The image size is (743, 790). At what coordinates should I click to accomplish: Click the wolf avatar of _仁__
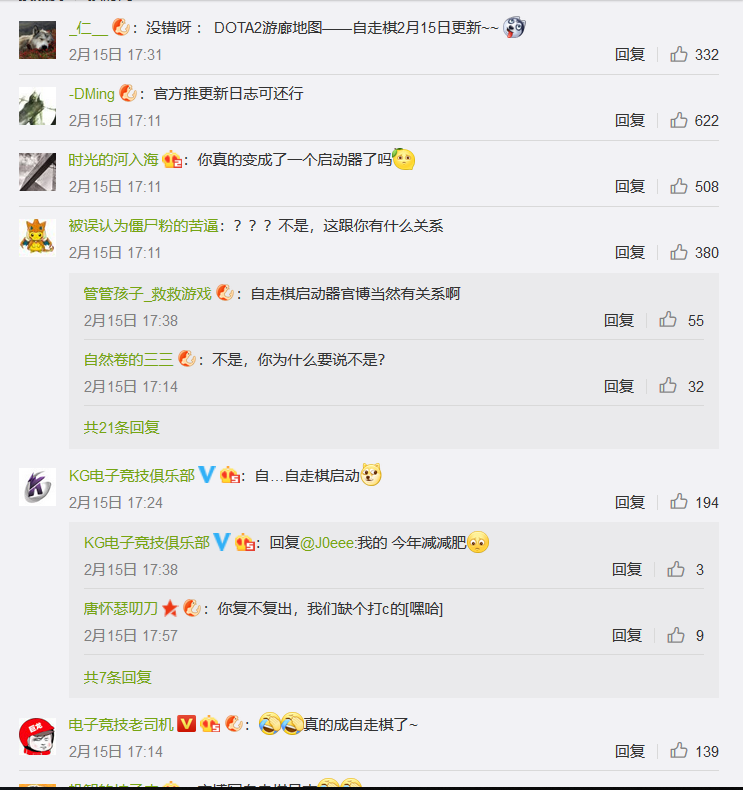point(37,40)
